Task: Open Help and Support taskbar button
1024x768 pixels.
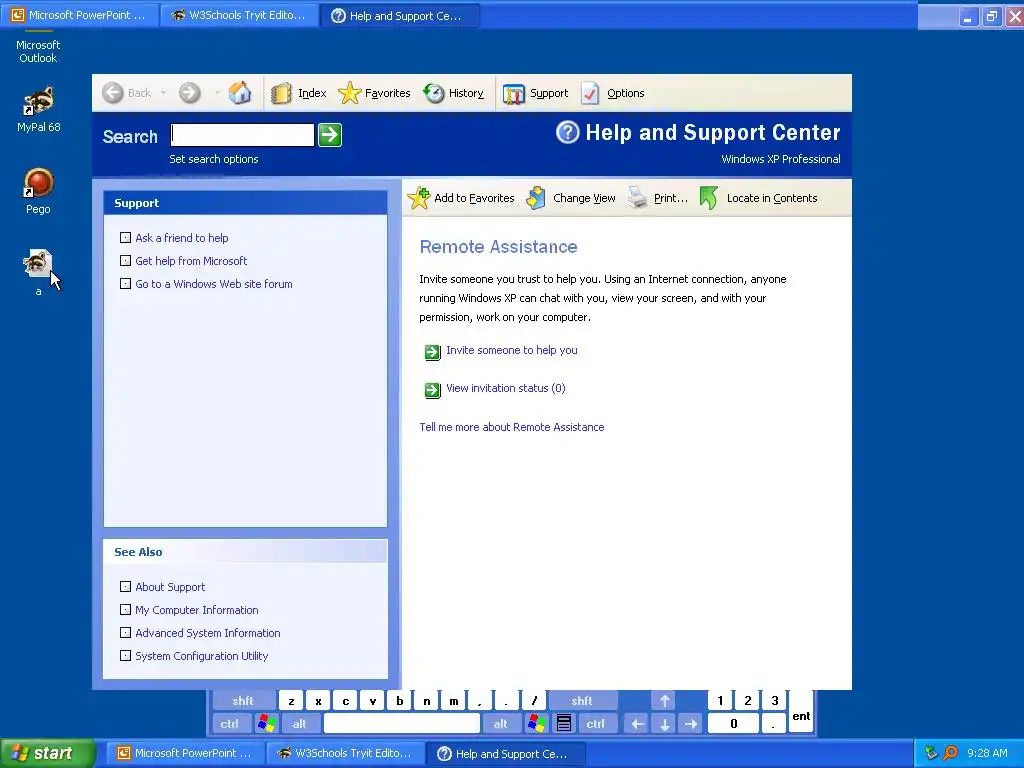Action: (x=505, y=753)
